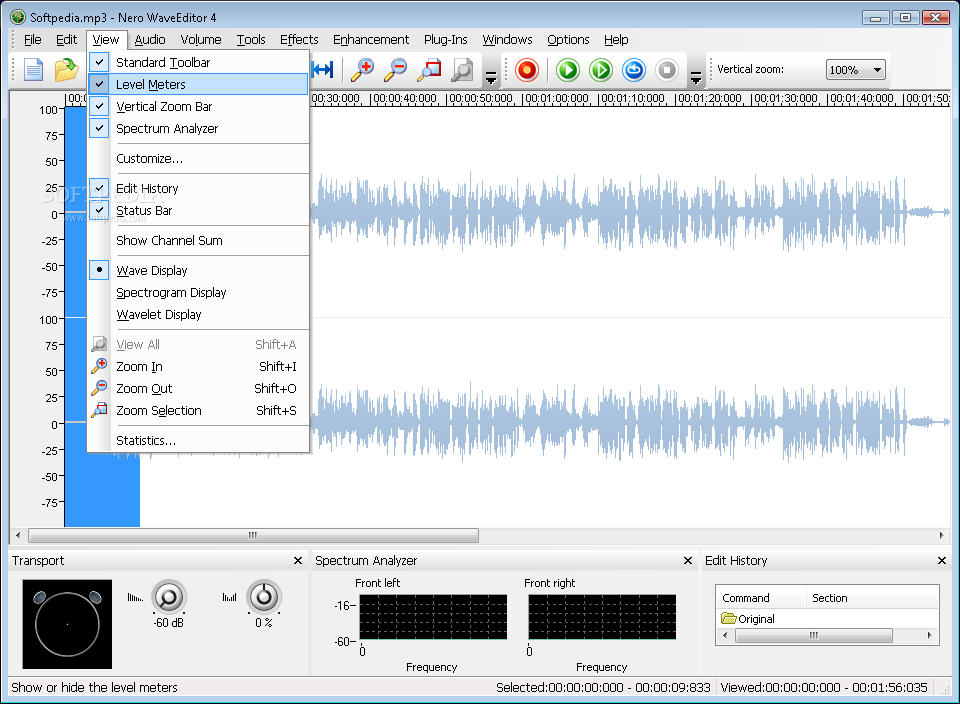Open the Edit menu
This screenshot has height=704, width=960.
pyautogui.click(x=66, y=40)
